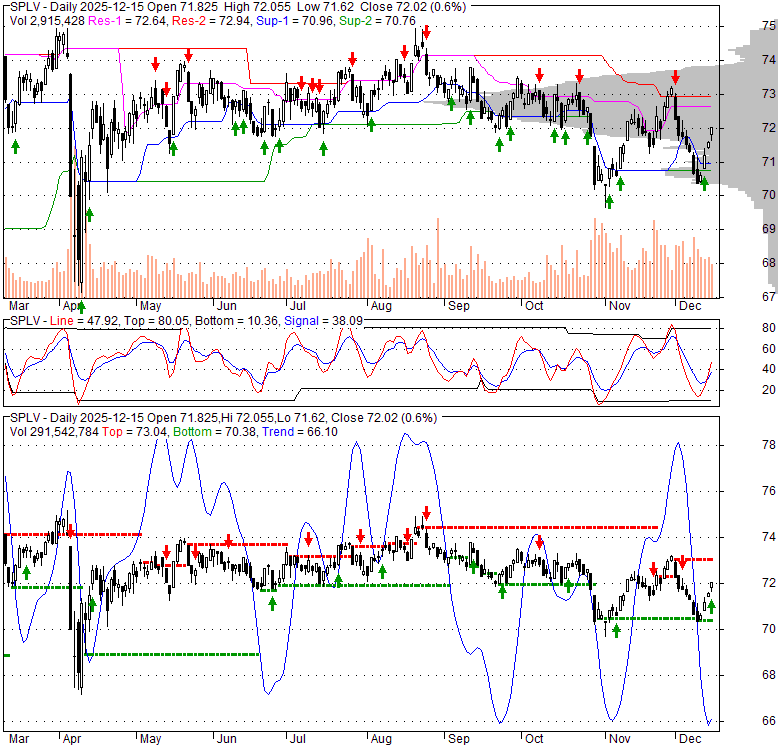Select the red arrow at the August peak in the bottom chart
780x745 pixels.
(x=426, y=513)
